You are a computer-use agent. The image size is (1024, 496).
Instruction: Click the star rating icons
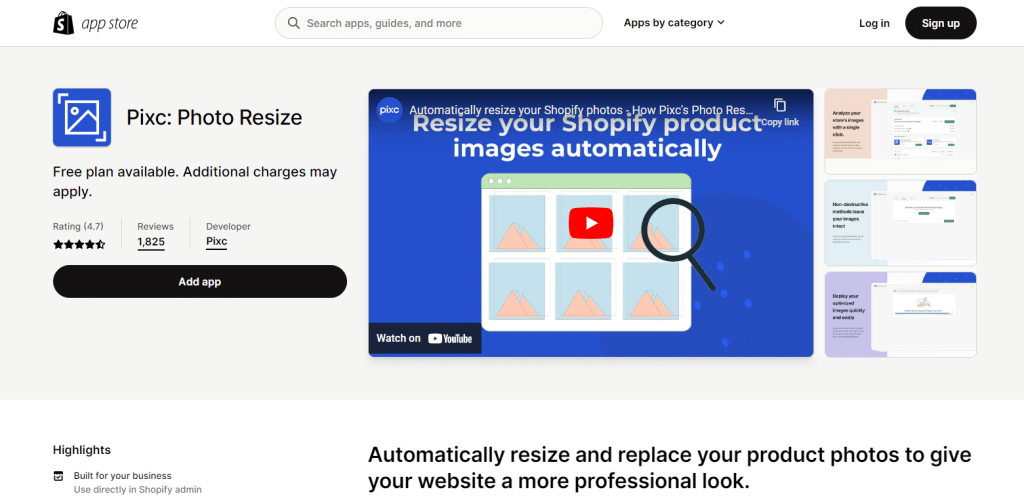click(x=79, y=244)
